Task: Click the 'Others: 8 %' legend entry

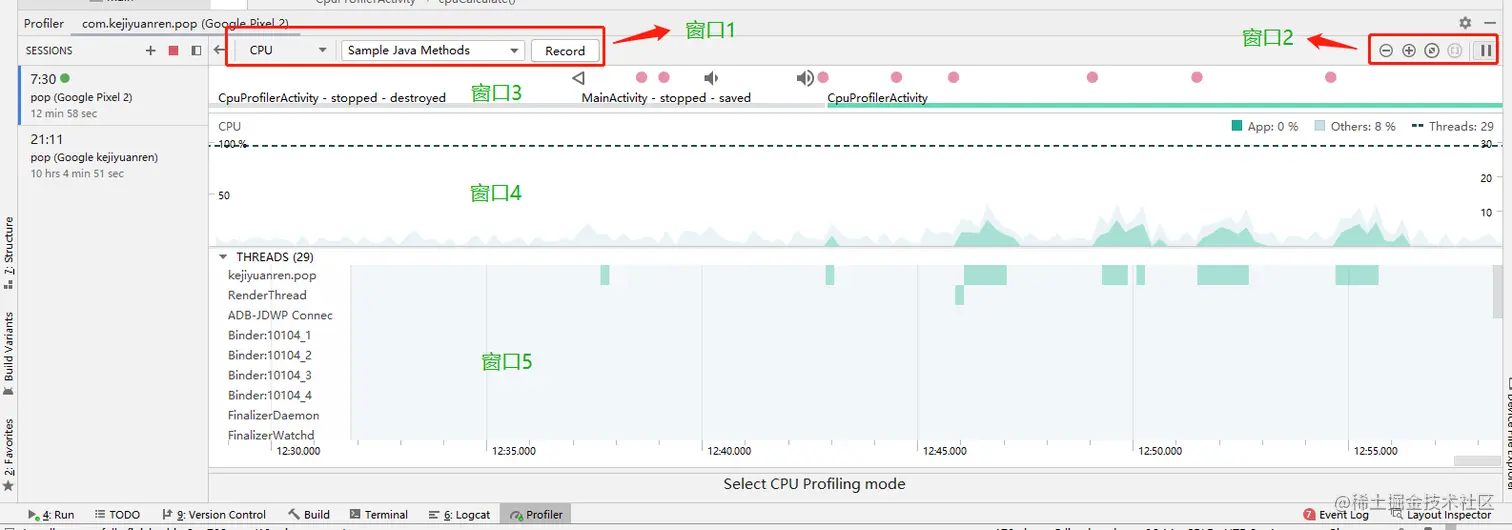Action: coord(1355,127)
